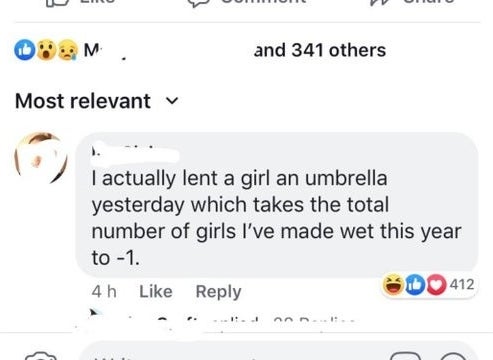Viewport: 493px width, 360px height.
Task: Like the umbrella comment
Action: pos(156,291)
